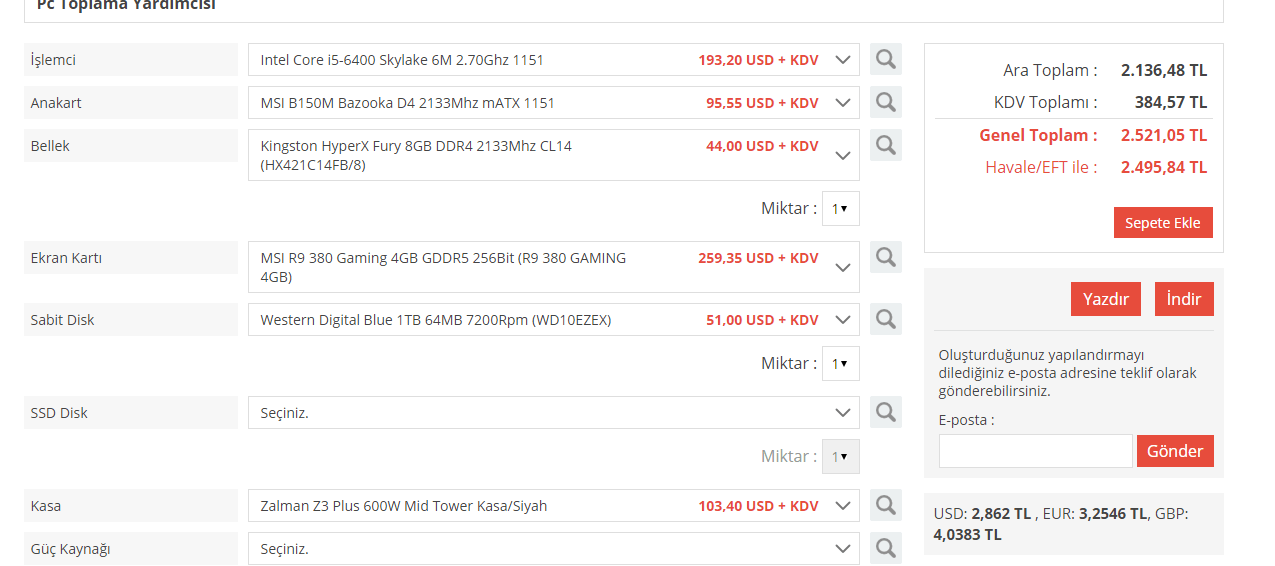The image size is (1275, 566).
Task: Open Bellek dropdown Kingston HyperX Fury
Action: 553,155
